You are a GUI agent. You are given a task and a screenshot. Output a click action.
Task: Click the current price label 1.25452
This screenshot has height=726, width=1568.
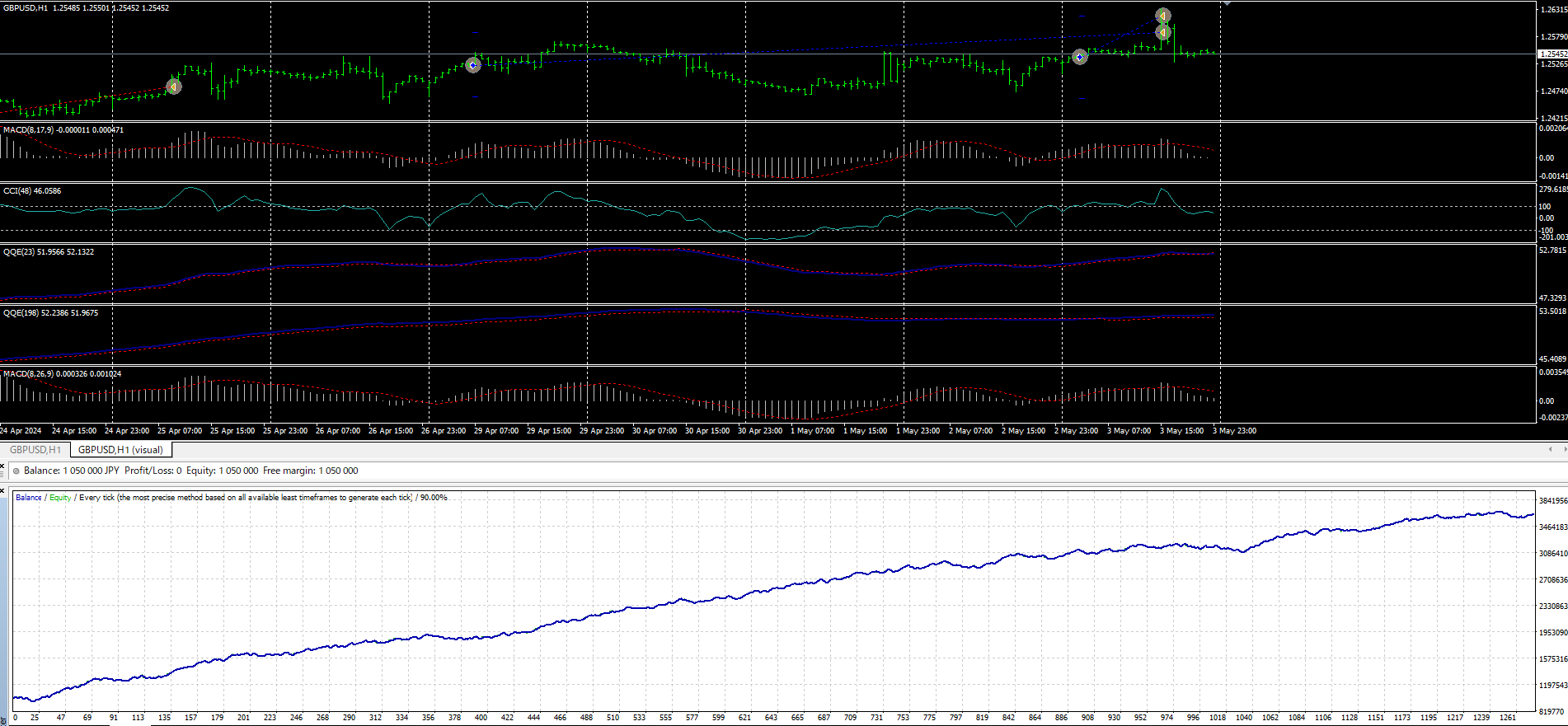pyautogui.click(x=1552, y=54)
